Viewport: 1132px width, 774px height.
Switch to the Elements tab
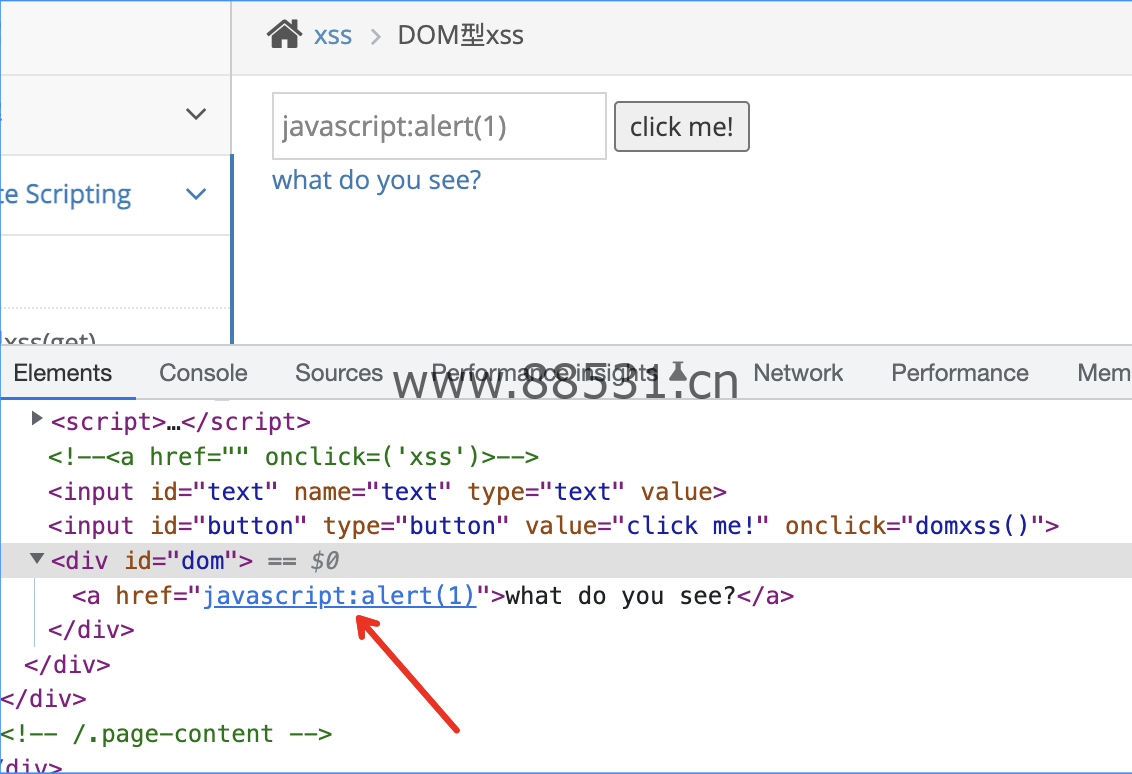[x=63, y=373]
